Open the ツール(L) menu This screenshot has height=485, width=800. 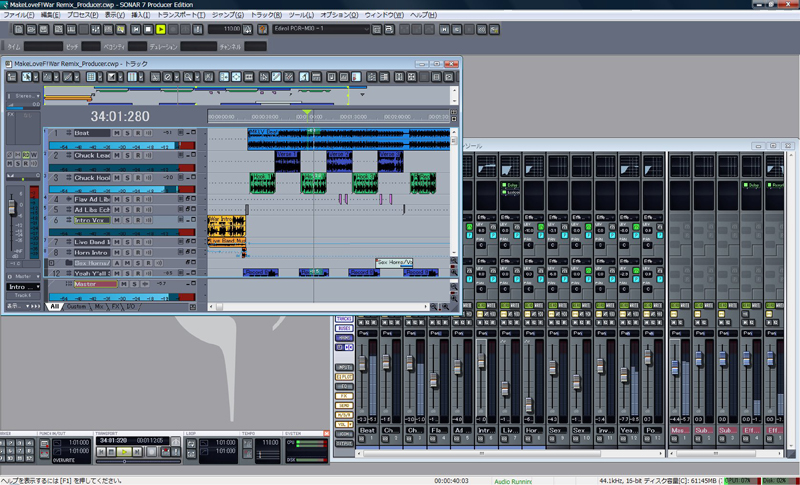coord(301,16)
